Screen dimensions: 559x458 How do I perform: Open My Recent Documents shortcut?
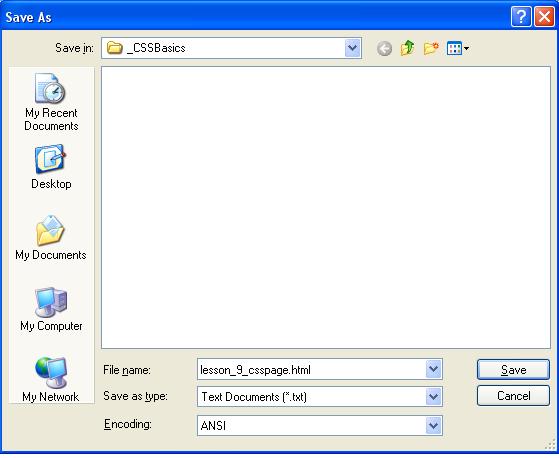pos(51,102)
